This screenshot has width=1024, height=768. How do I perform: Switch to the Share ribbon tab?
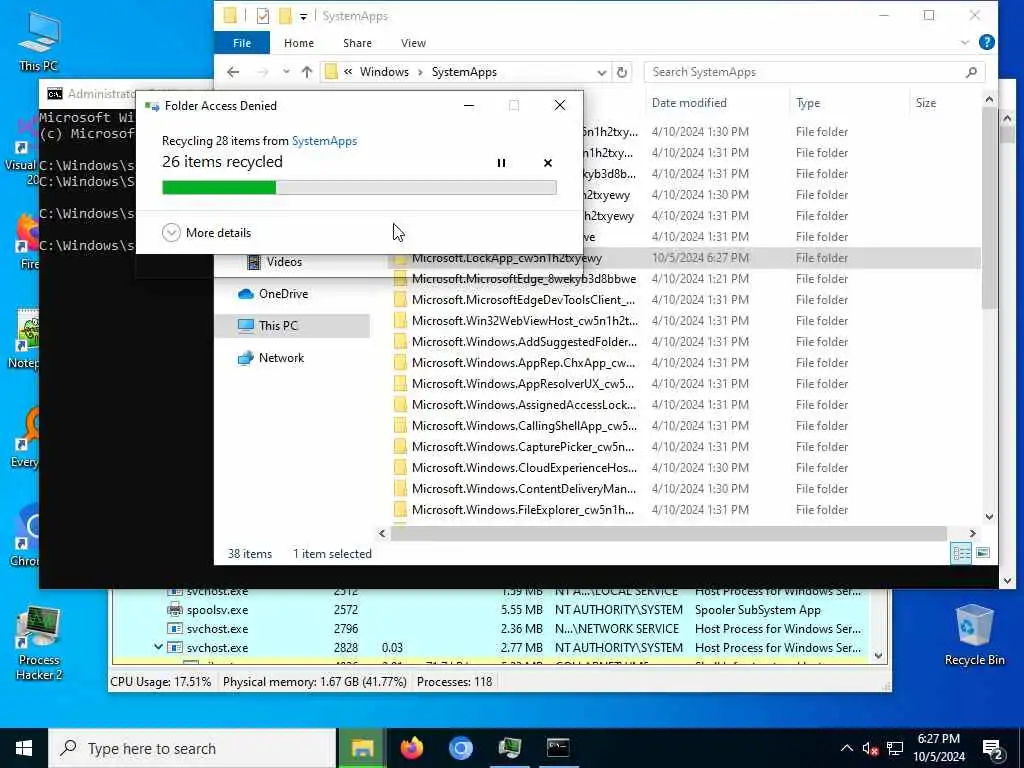click(x=357, y=43)
